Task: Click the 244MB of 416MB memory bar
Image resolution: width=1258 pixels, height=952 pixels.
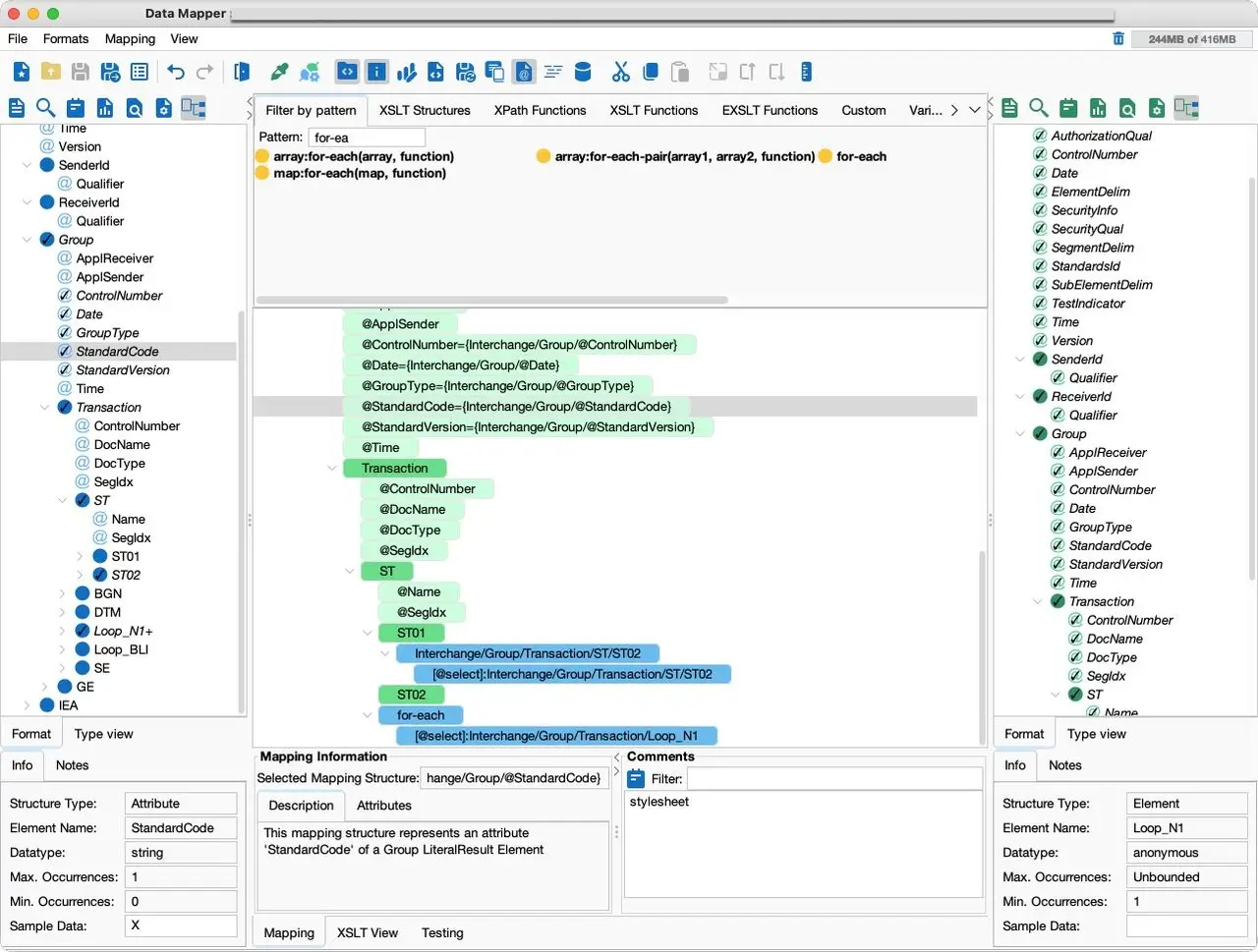Action: click(x=1192, y=39)
